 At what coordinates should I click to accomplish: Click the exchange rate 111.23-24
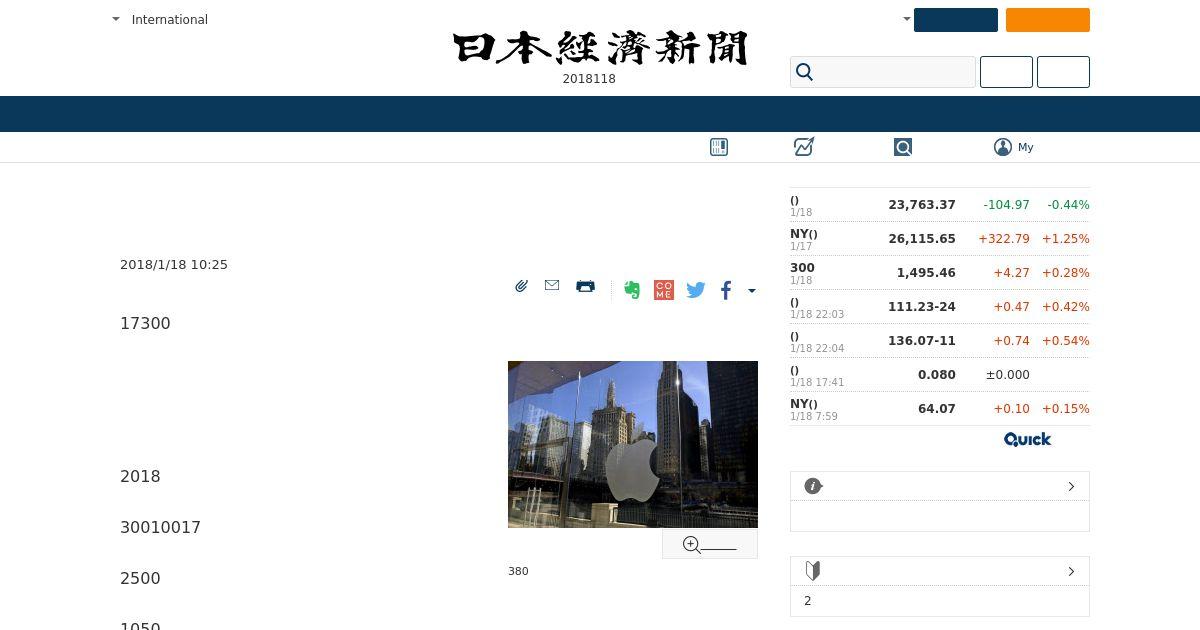click(x=922, y=307)
